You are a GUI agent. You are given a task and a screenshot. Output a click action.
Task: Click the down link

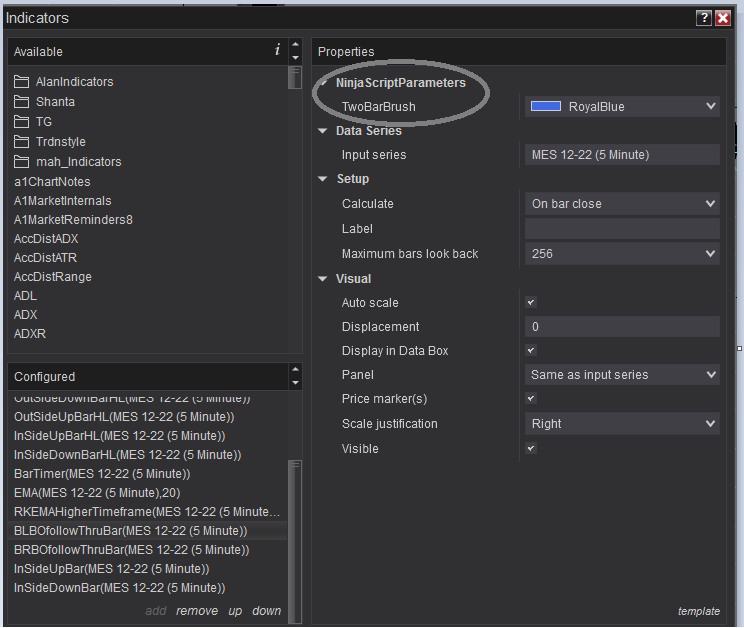point(267,611)
